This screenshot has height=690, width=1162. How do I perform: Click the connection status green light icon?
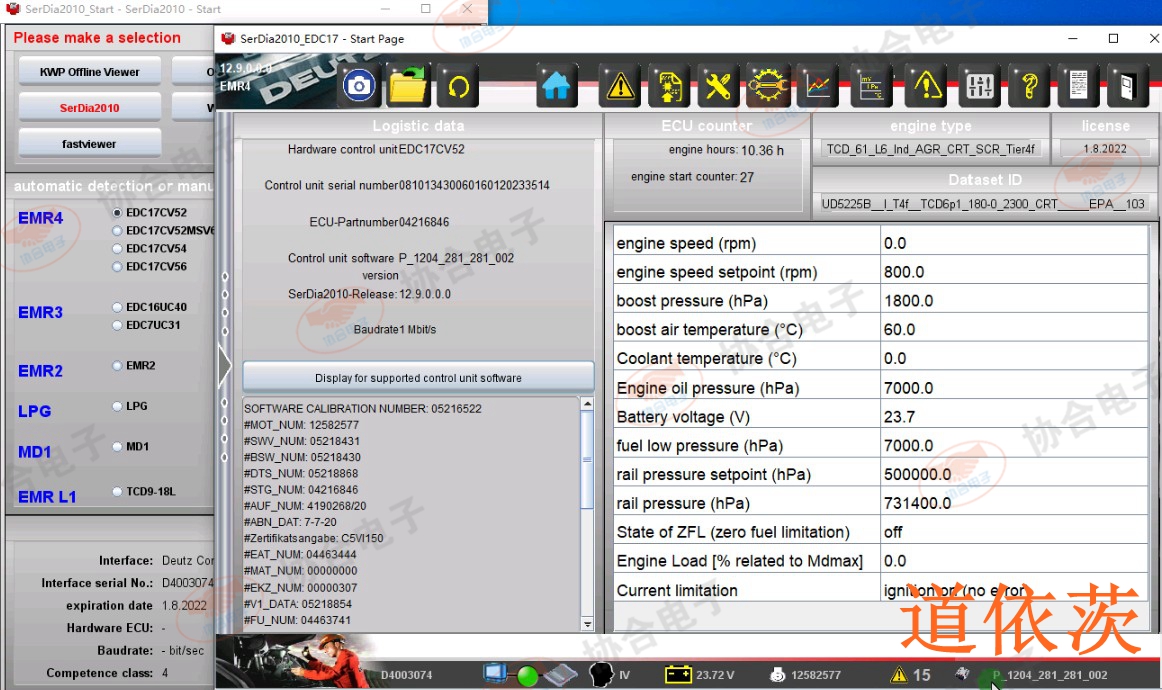527,675
